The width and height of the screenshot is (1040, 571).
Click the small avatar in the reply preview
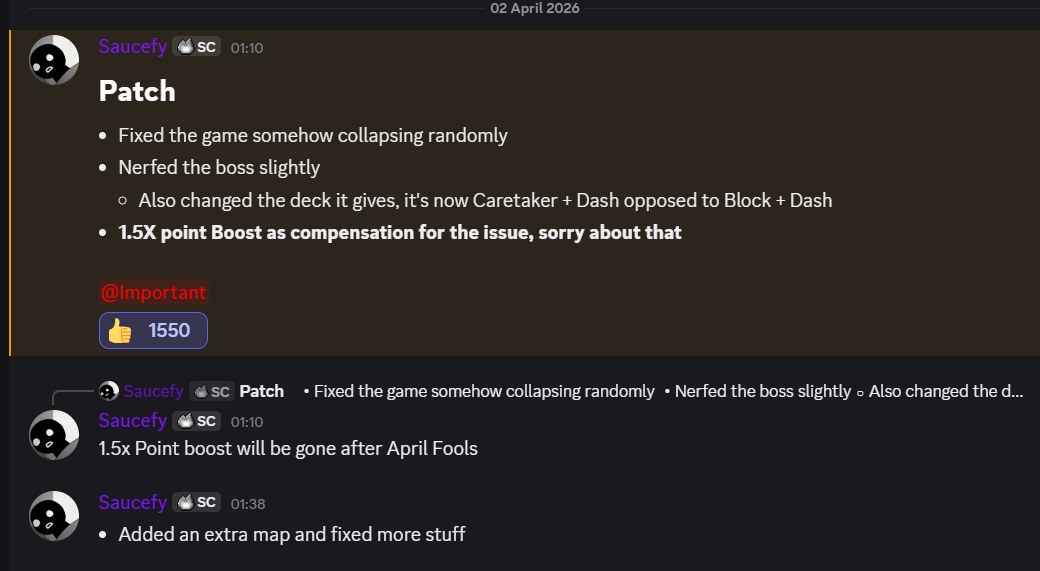pyautogui.click(x=109, y=391)
